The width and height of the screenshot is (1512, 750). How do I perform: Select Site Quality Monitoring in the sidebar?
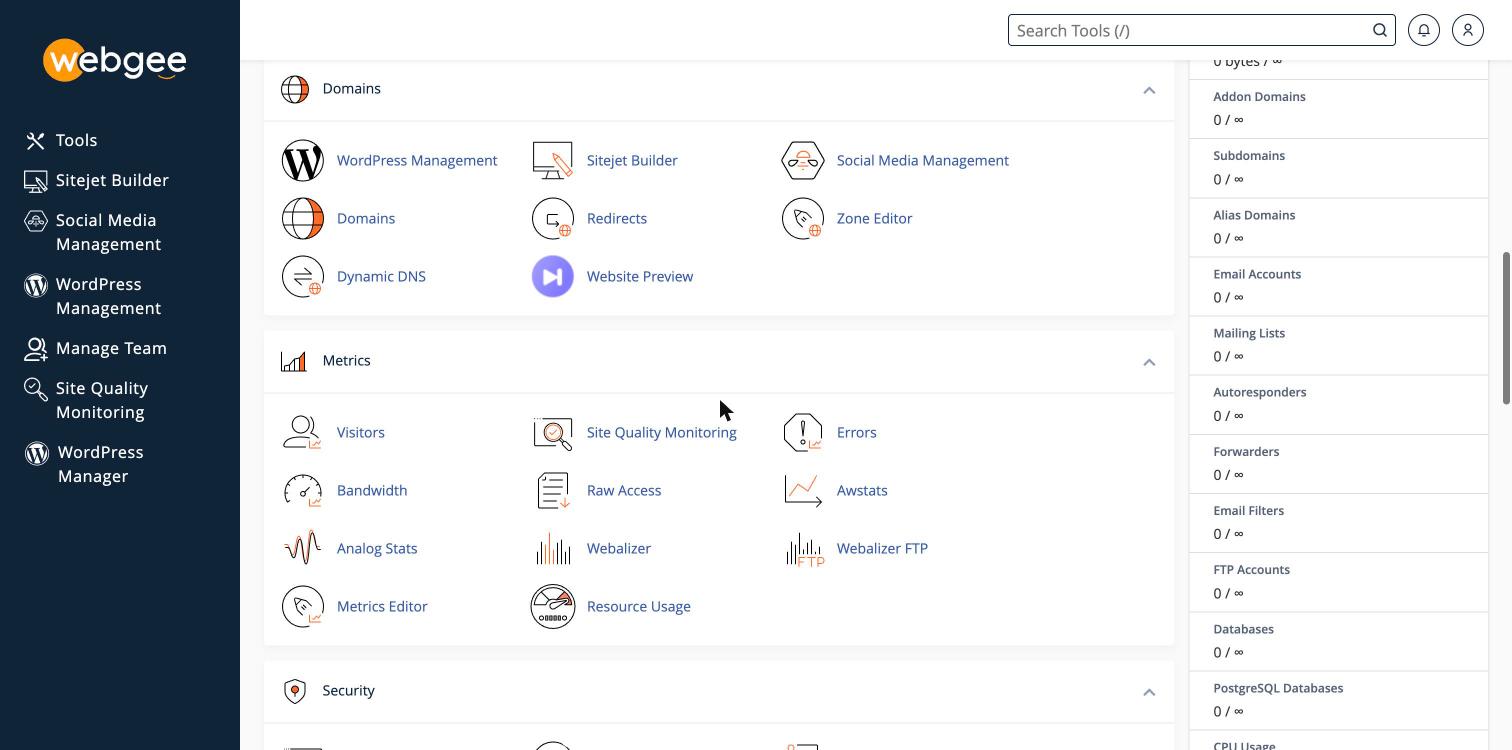click(x=87, y=400)
